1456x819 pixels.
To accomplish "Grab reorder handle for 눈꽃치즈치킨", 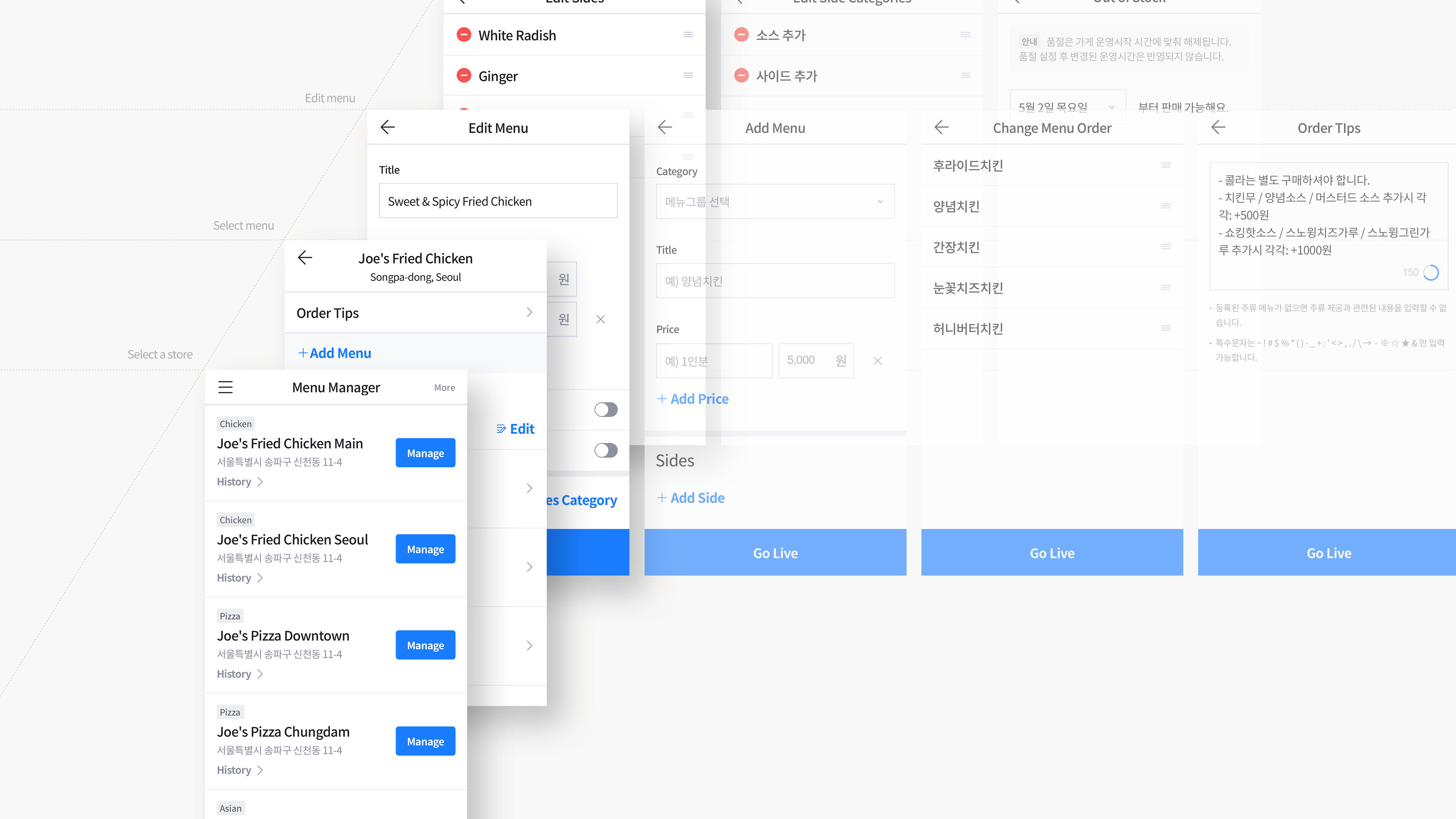I will [1166, 287].
